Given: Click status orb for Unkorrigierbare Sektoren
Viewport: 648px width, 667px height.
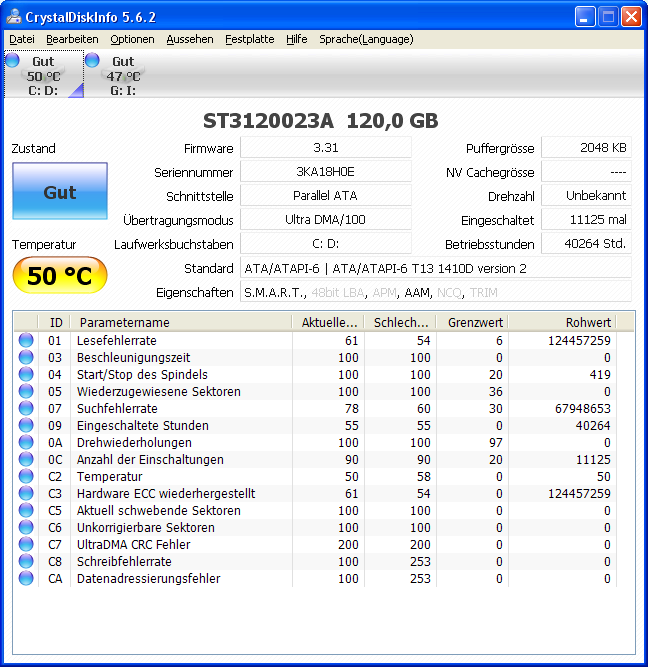Looking at the screenshot, I should tap(26, 527).
